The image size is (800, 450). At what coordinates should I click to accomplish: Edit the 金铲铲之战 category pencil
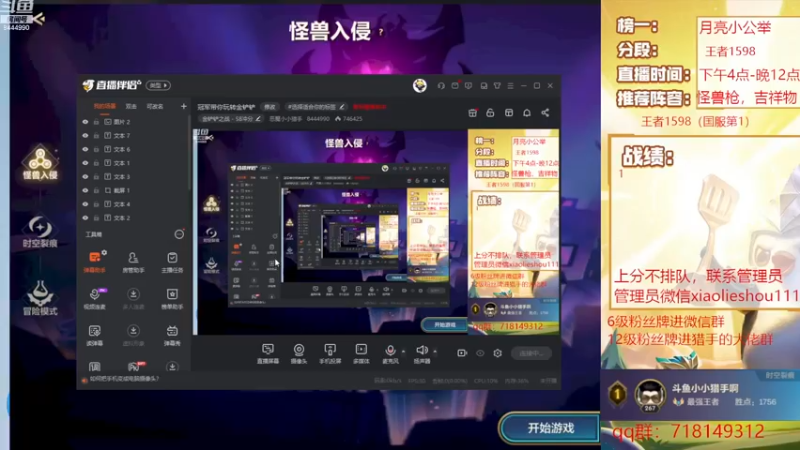pyautogui.click(x=258, y=119)
